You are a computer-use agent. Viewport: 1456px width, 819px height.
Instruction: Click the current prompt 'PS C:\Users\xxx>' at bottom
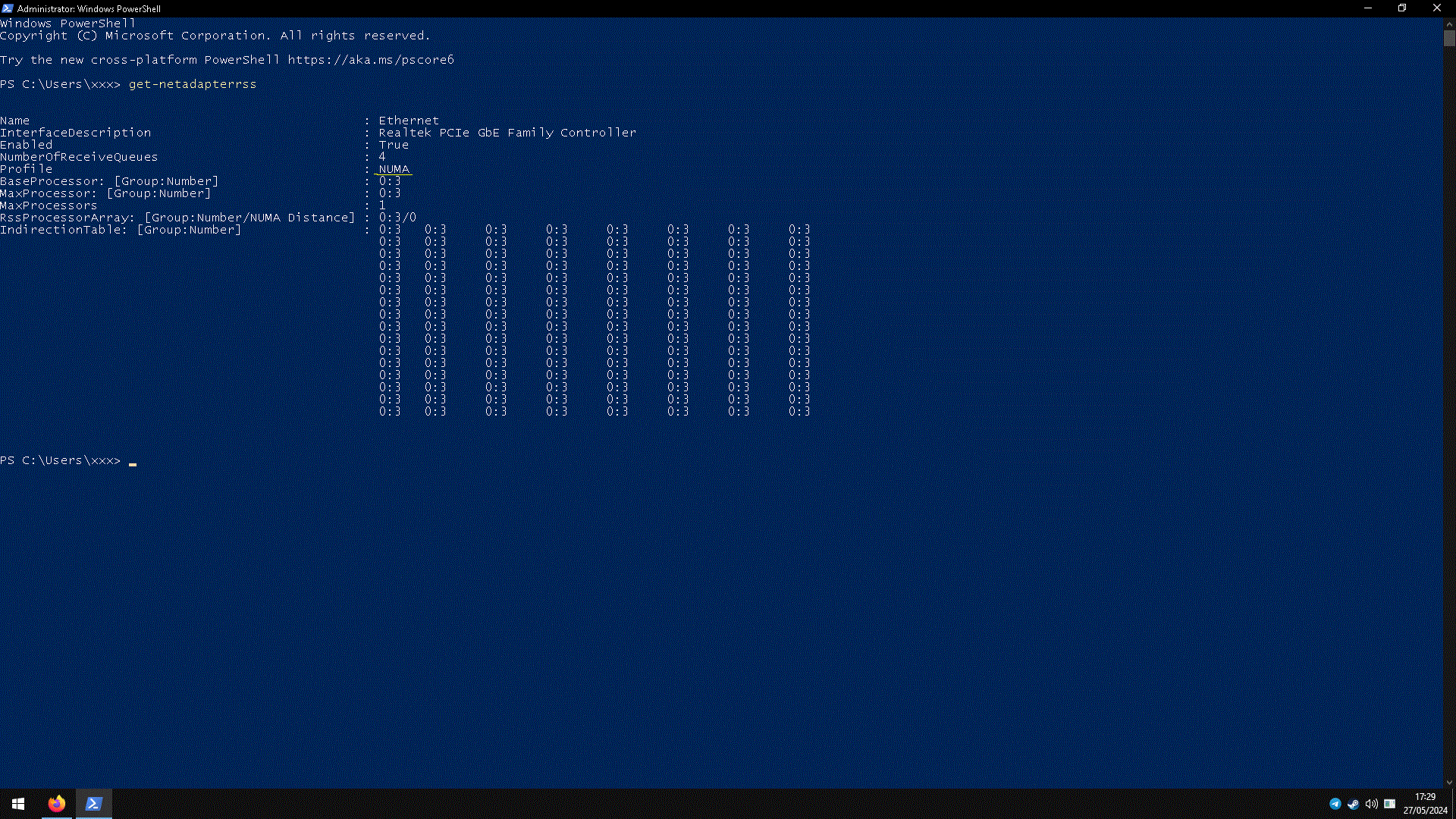point(60,460)
